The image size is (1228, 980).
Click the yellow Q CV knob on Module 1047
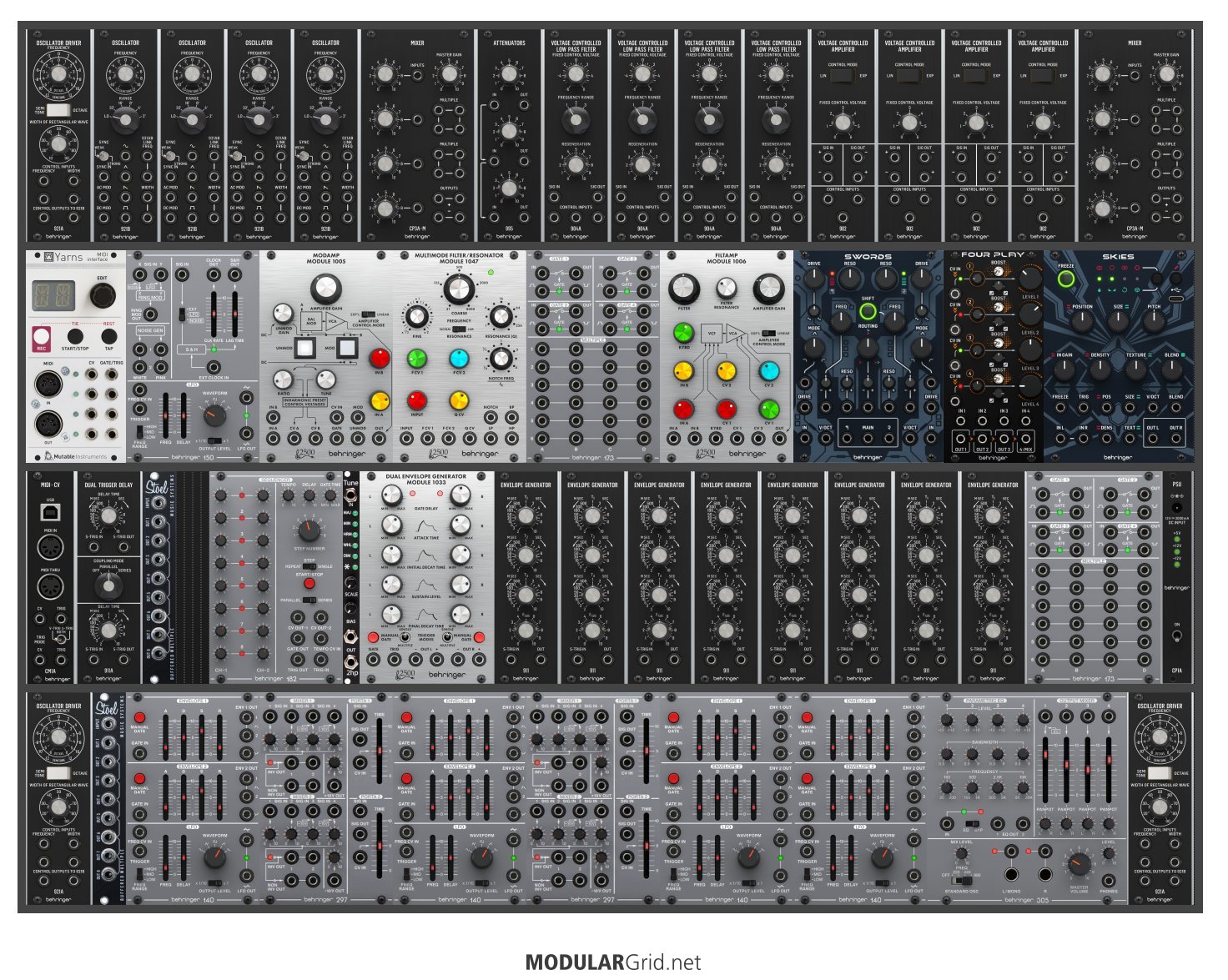459,400
